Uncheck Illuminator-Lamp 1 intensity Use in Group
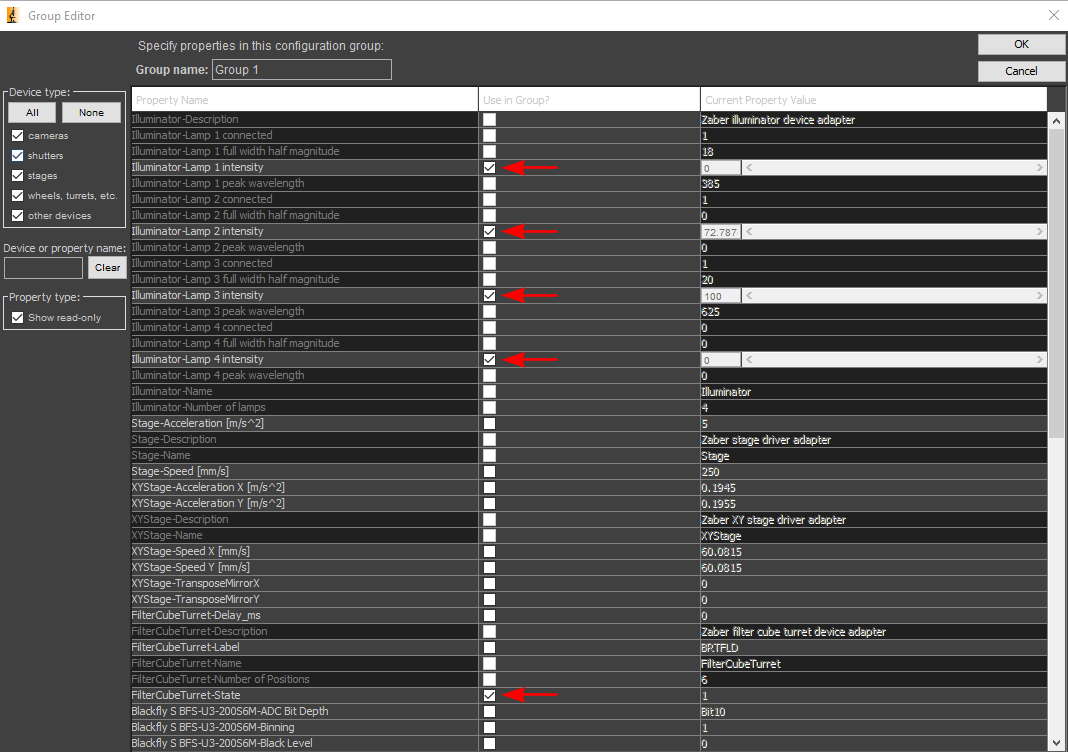This screenshot has width=1068, height=752. [x=489, y=168]
